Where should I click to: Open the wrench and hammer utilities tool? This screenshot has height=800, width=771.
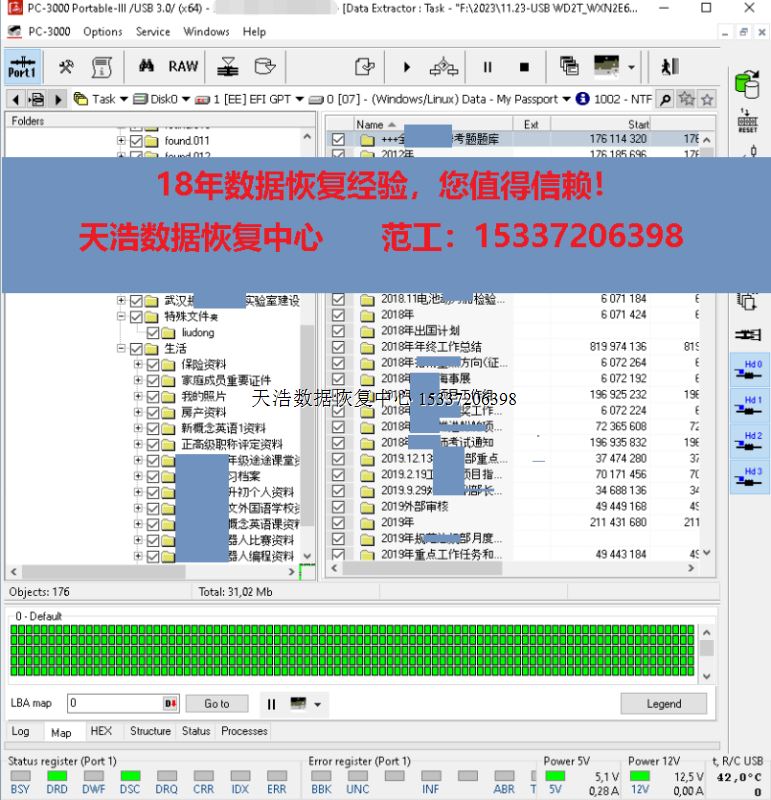pyautogui.click(x=66, y=67)
